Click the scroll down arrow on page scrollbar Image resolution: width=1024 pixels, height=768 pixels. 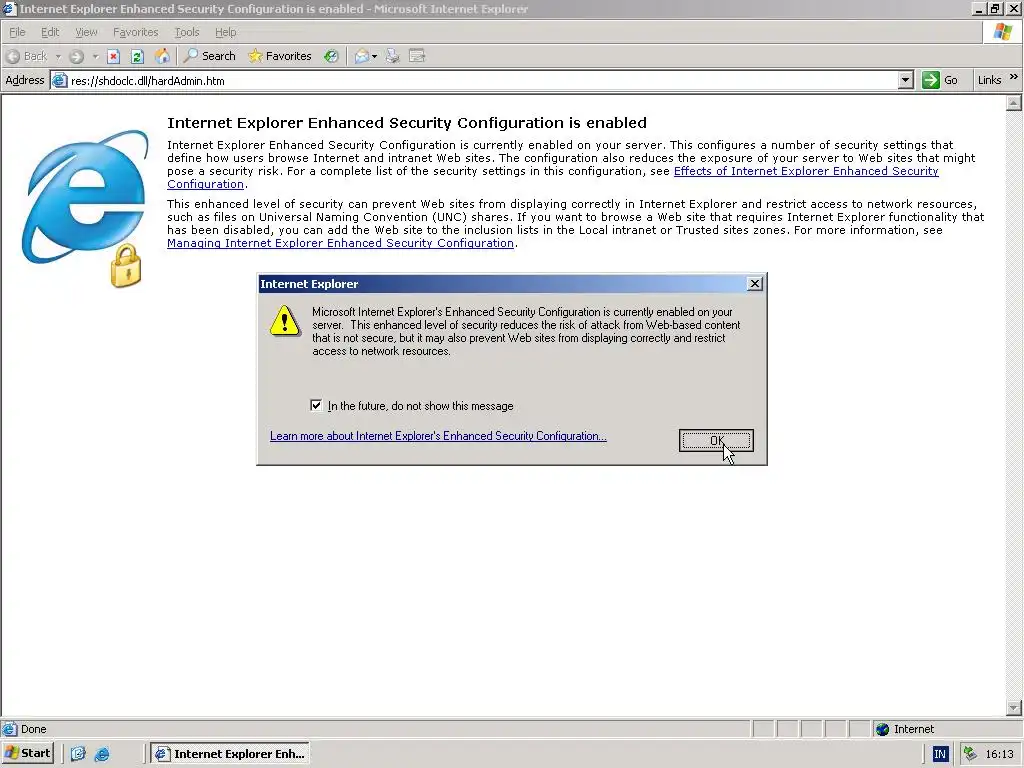point(1014,708)
